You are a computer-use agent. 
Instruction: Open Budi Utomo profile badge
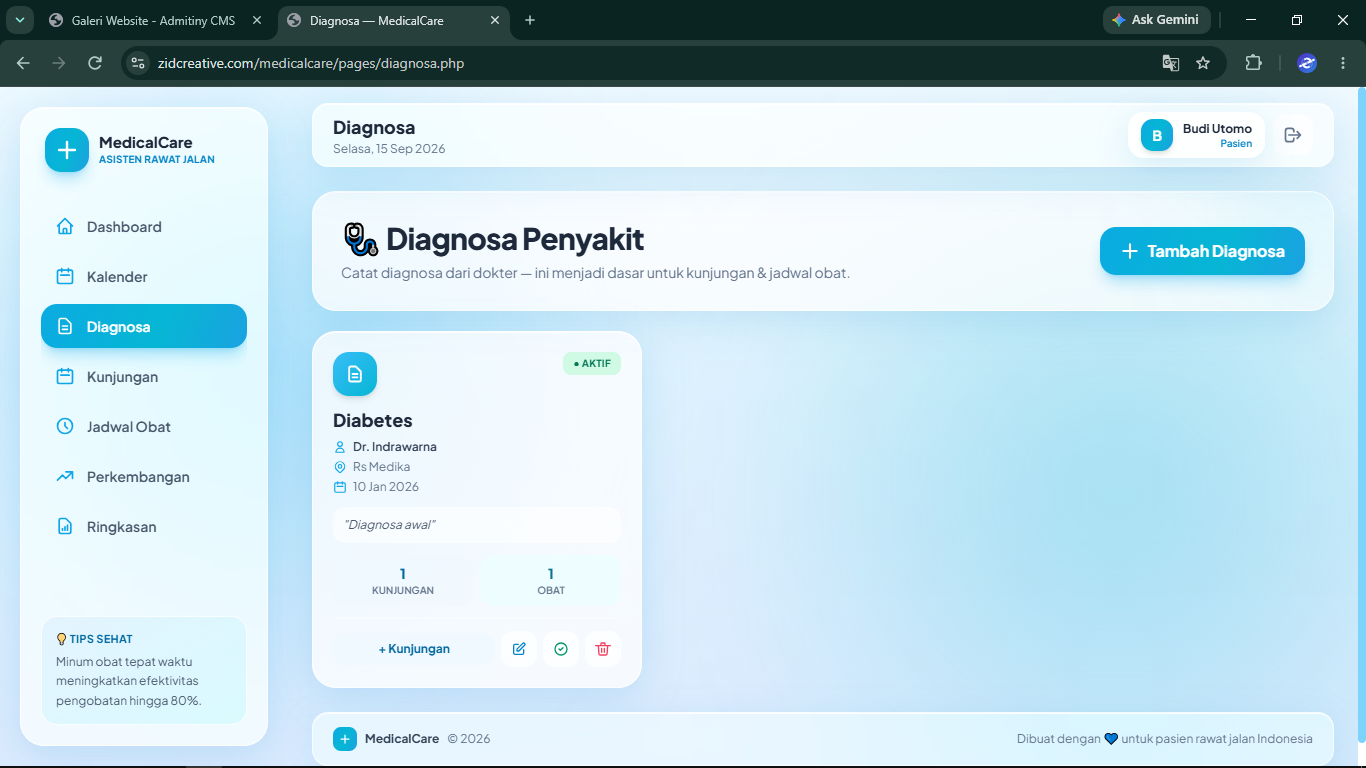[1196, 135]
